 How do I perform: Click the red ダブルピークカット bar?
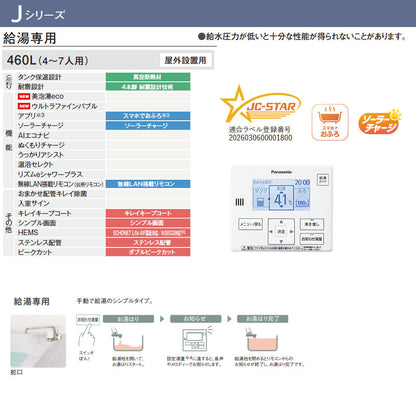point(148,252)
